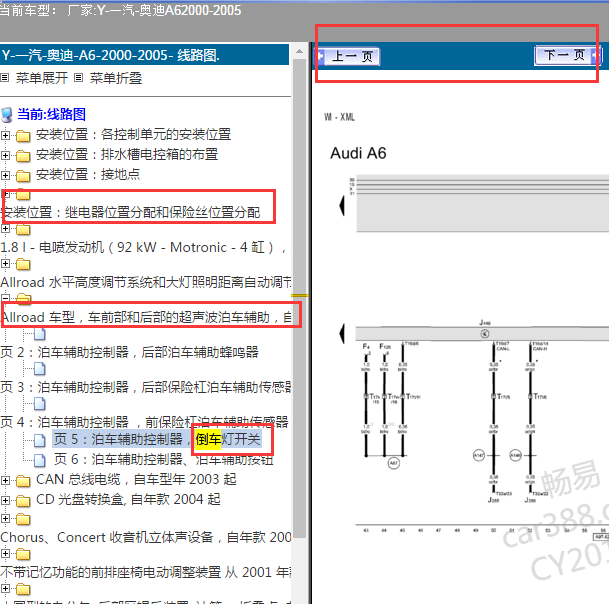The image size is (609, 604).
Task: Expand the 1.8 l 电喷发动机 node
Action: [5, 228]
